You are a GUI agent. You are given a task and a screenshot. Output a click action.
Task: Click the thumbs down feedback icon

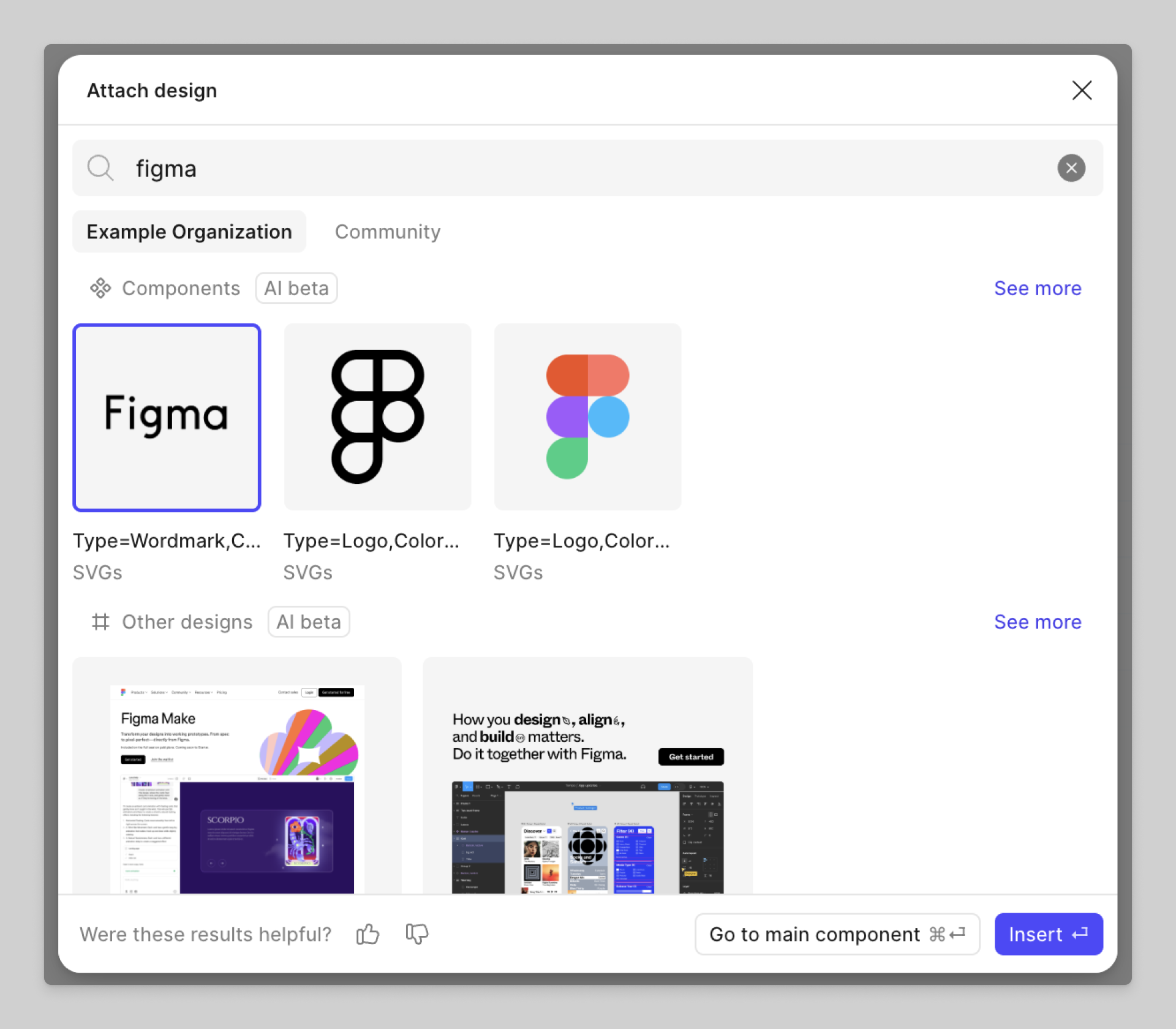417,934
